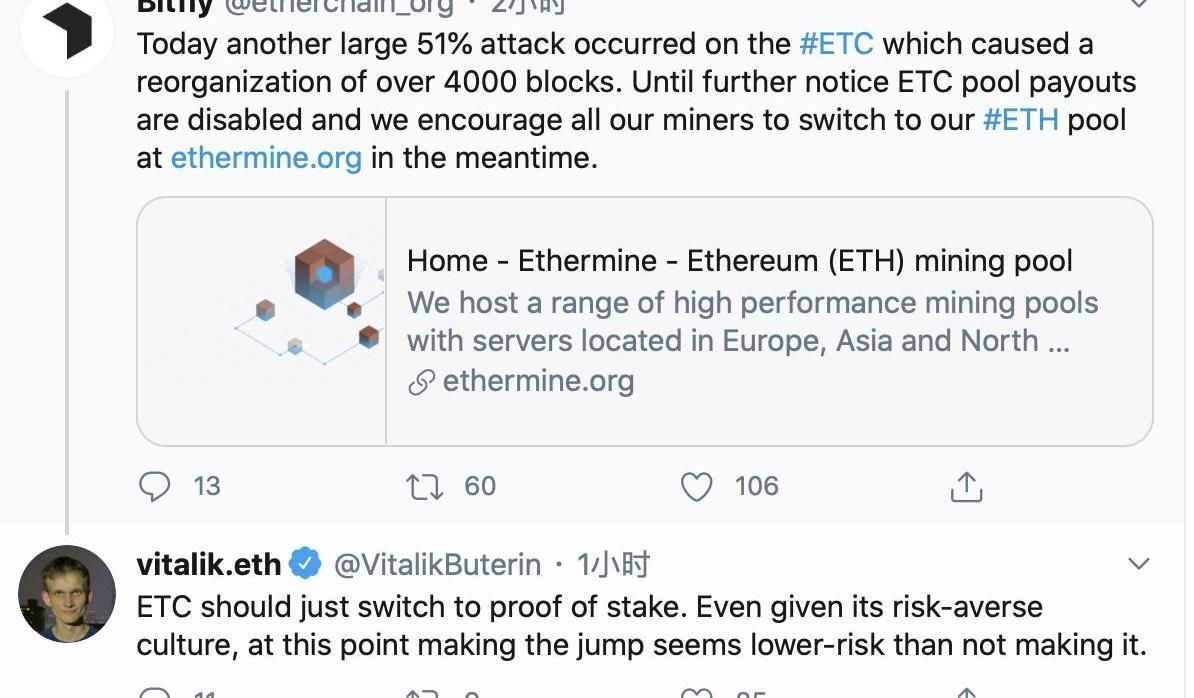The image size is (1194, 698).
Task: Click ethermine.org domain in link card
Action: coord(538,381)
